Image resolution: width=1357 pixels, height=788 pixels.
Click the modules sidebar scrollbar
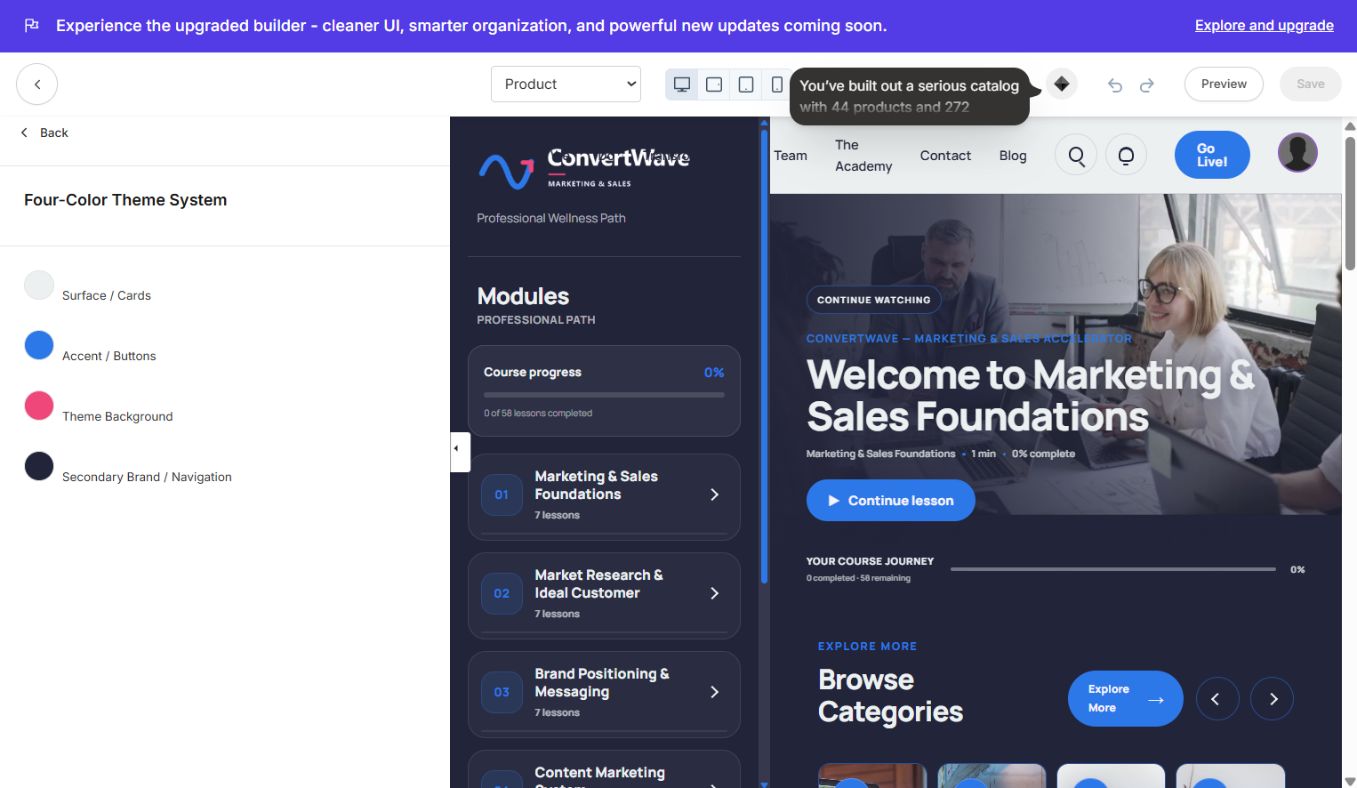(x=764, y=355)
